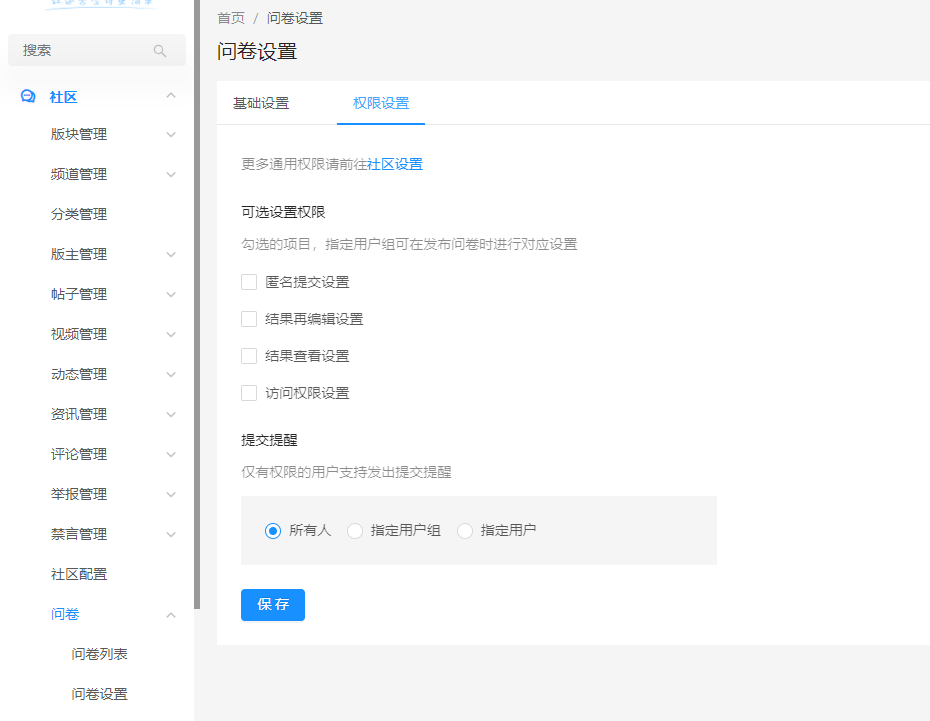Click the 社区 chat bubble icon

[28, 96]
